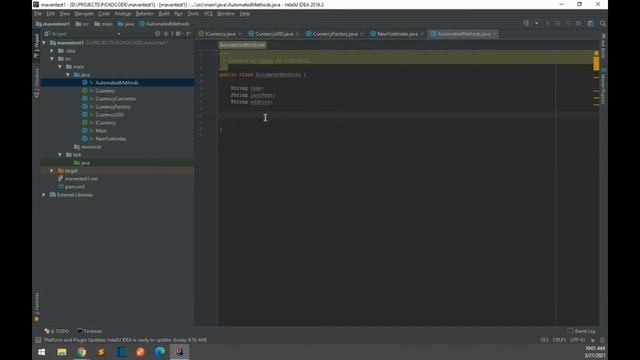Click AutomatedMethods in the breadcrumb bar
The height and width of the screenshot is (360, 640).
[x=164, y=24]
